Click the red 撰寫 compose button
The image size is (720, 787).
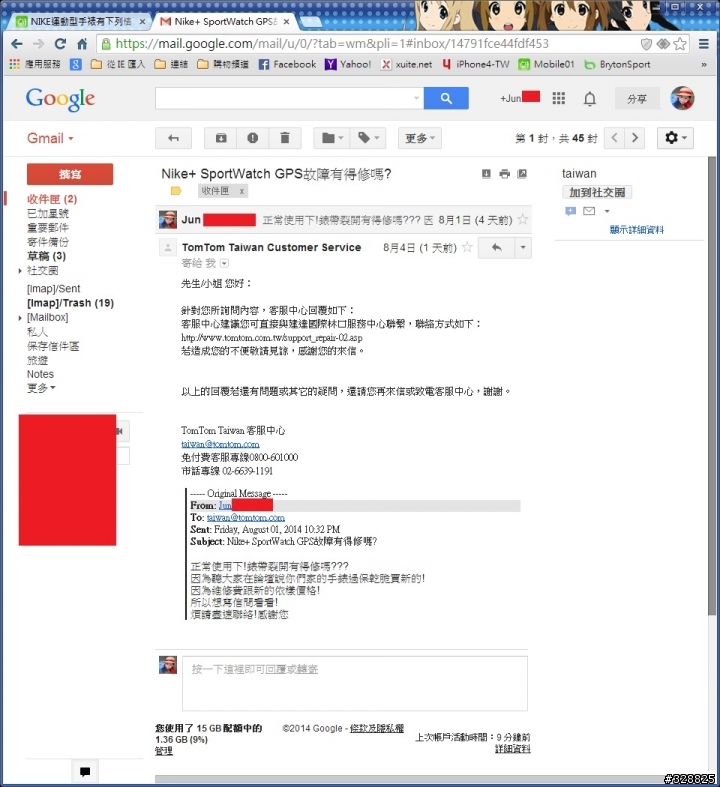point(70,174)
